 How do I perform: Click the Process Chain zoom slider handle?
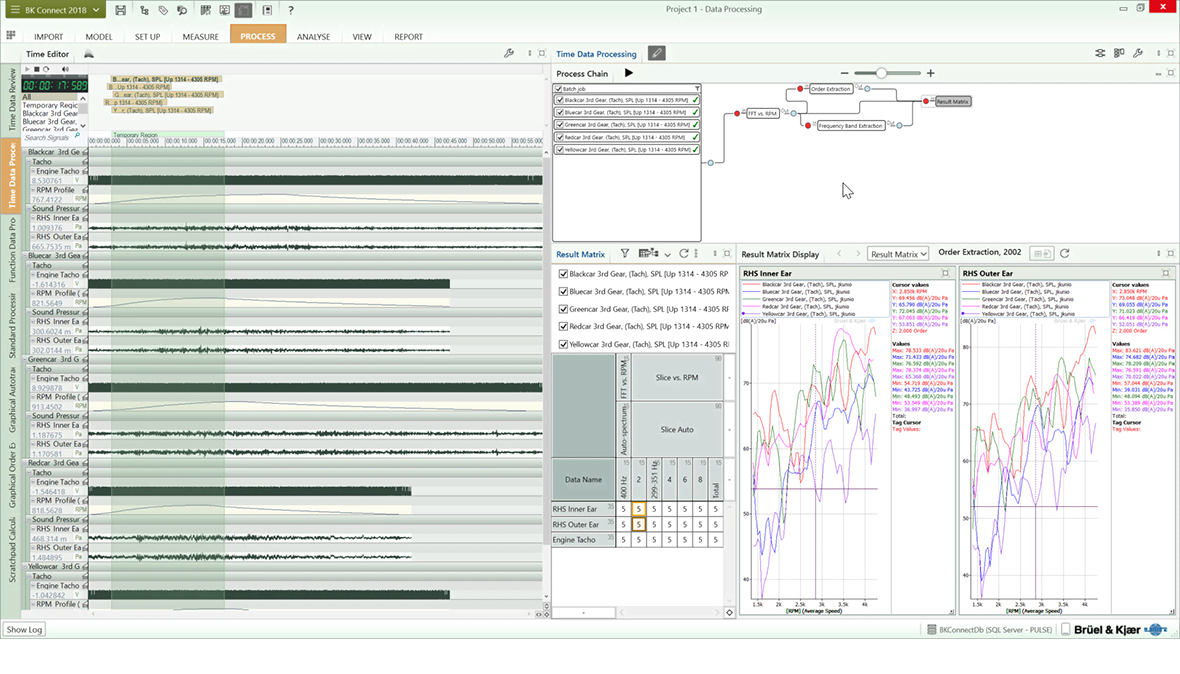coord(881,73)
